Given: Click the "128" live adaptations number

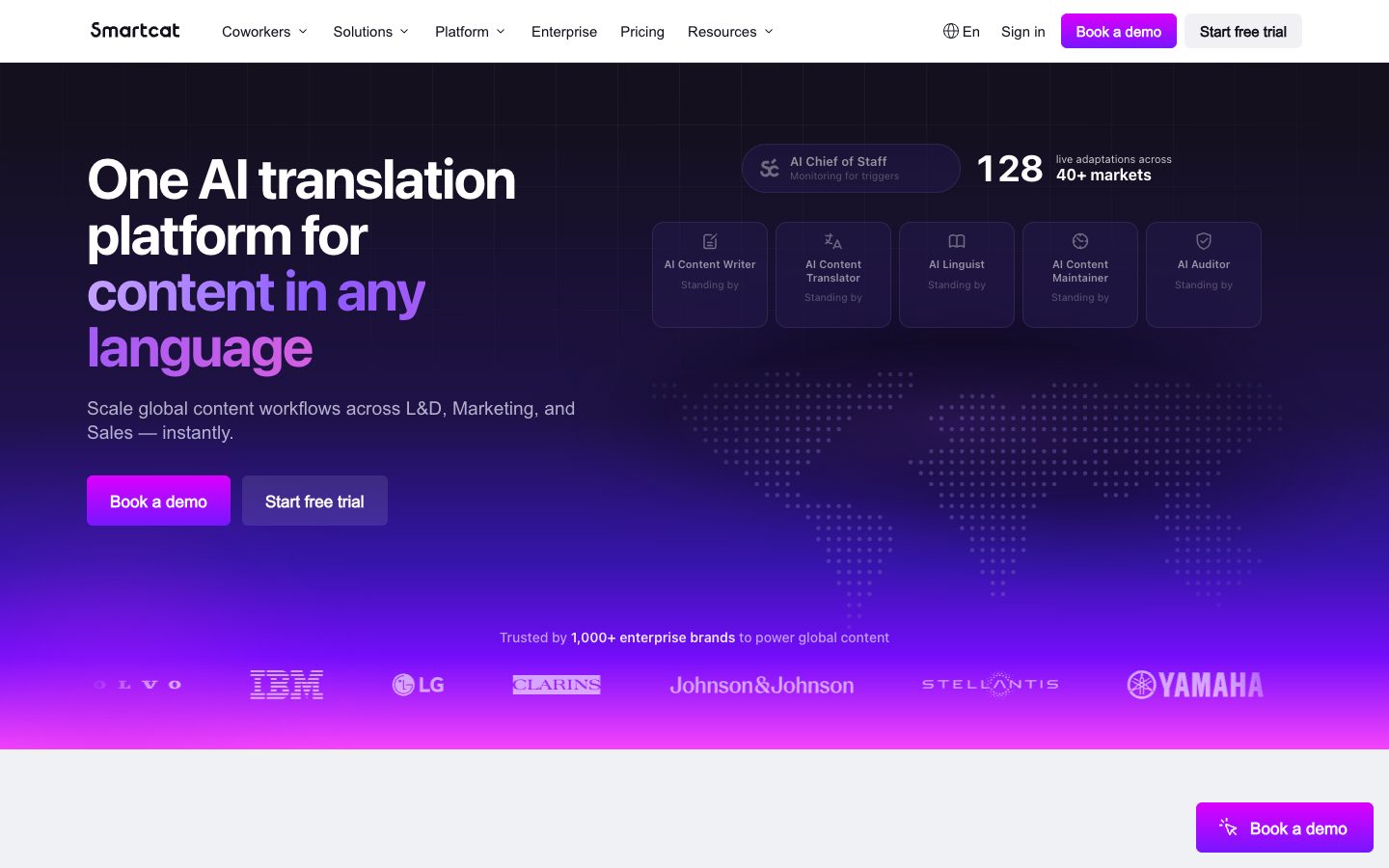Looking at the screenshot, I should pyautogui.click(x=1010, y=169).
